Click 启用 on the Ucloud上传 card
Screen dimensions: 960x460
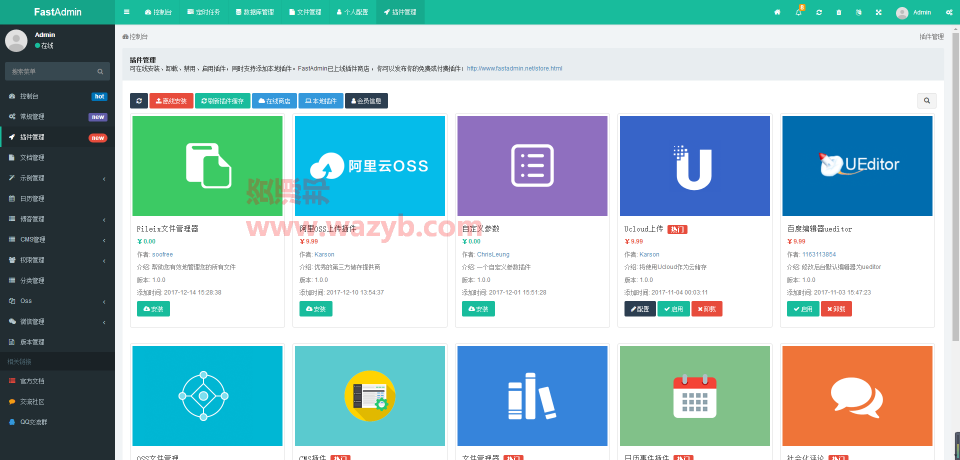click(673, 309)
